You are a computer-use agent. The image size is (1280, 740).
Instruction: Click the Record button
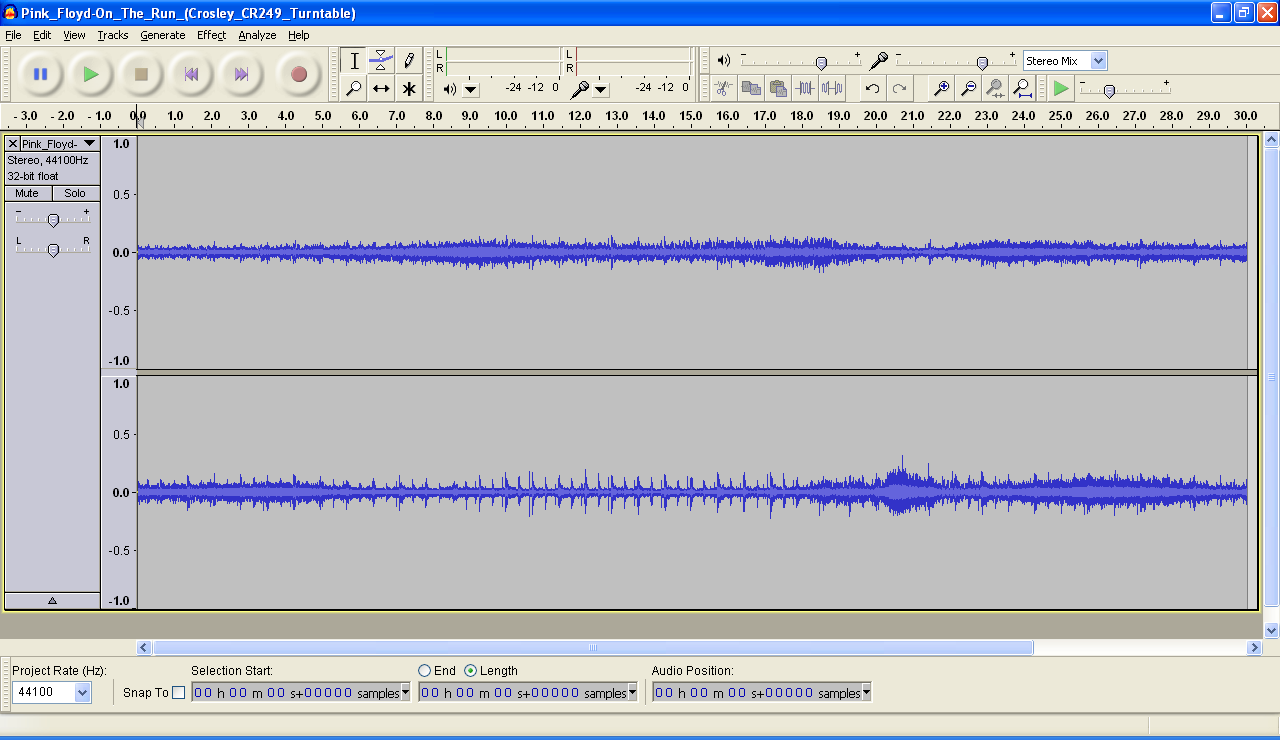(x=298, y=74)
